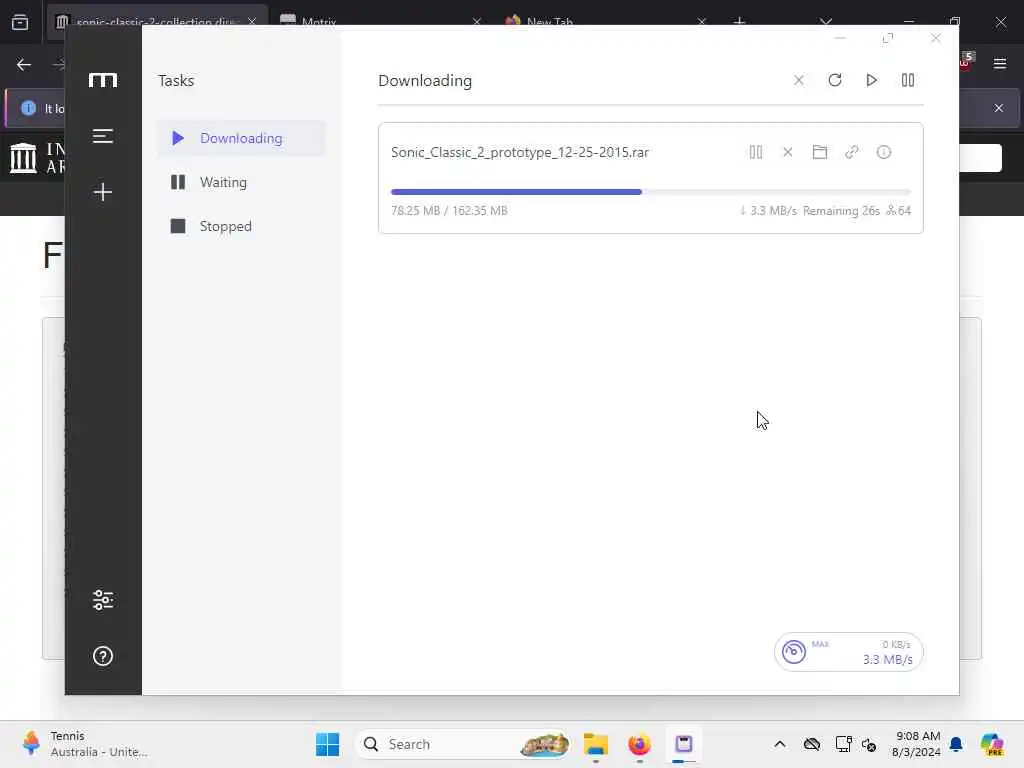Open the Firefox hamburger menu
Screen dimensions: 1024x768
(1000, 64)
